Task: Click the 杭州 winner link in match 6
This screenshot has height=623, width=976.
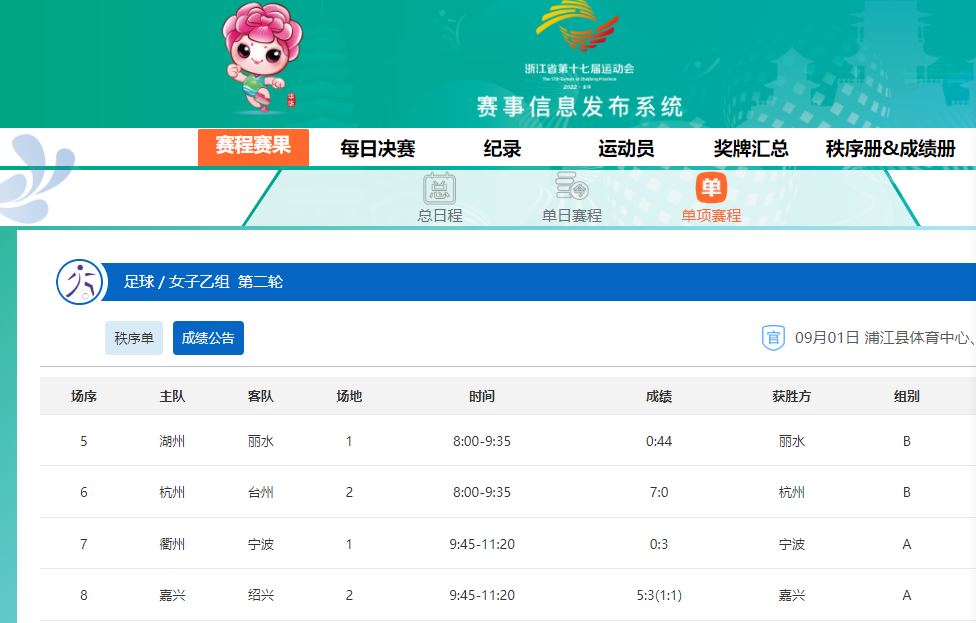Action: pyautogui.click(x=791, y=492)
